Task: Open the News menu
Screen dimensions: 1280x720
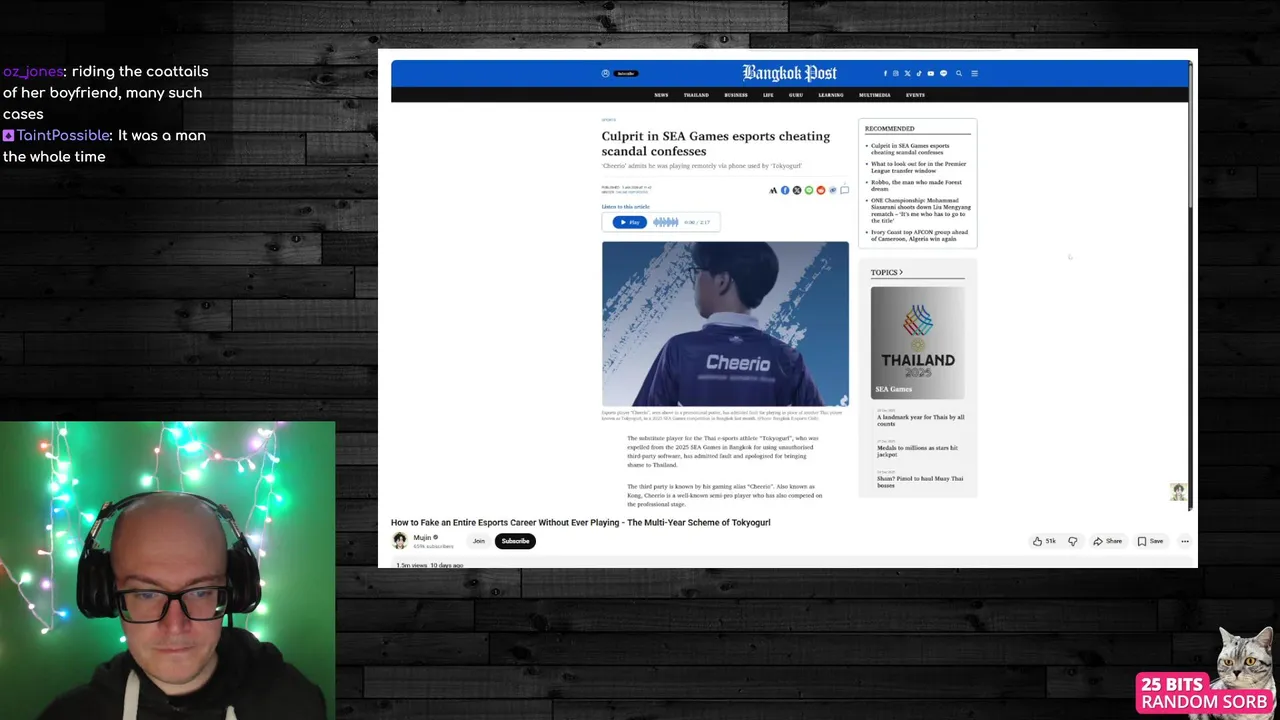Action: click(x=661, y=95)
